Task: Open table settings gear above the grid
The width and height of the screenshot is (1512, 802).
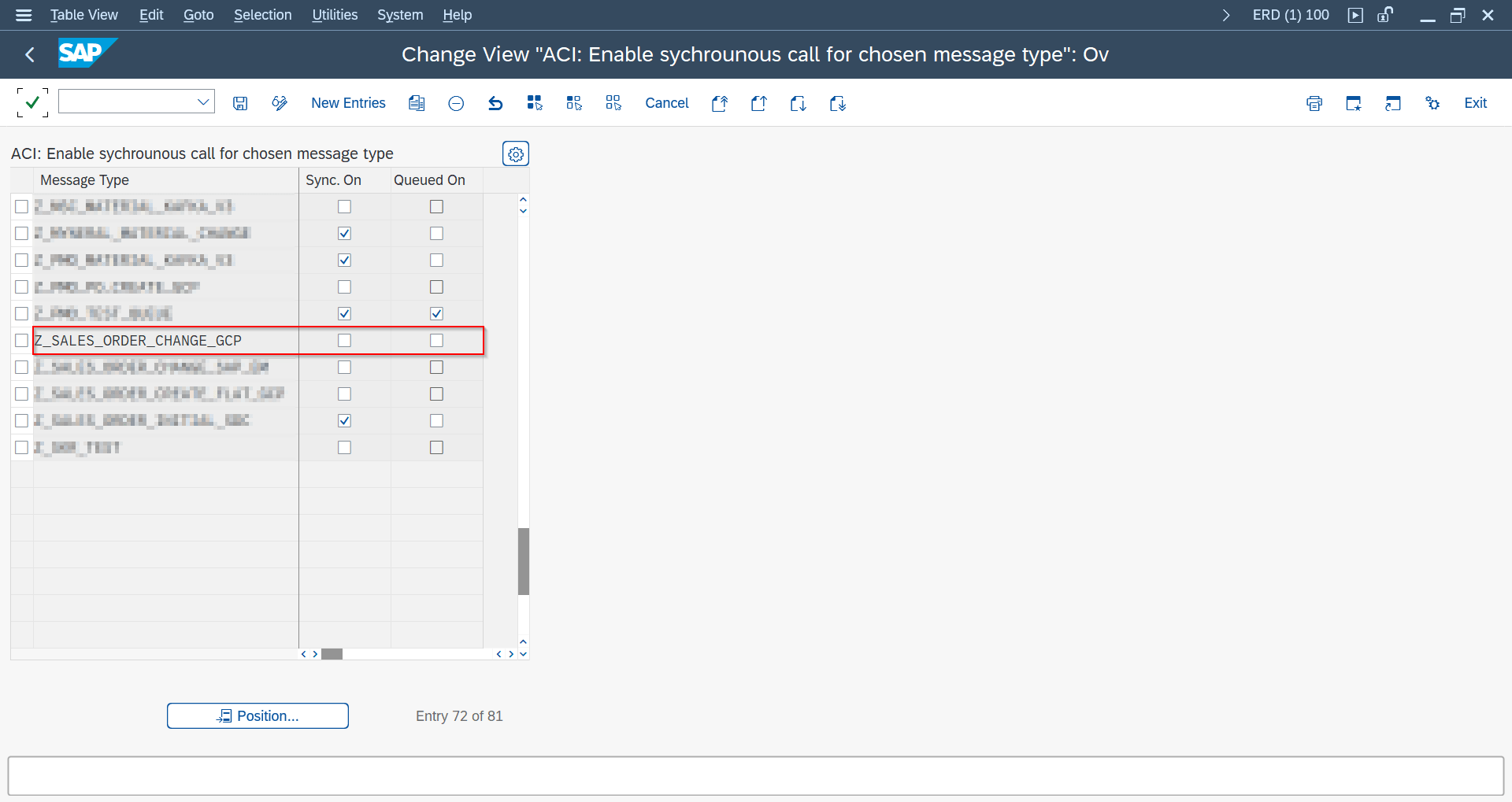Action: click(516, 154)
